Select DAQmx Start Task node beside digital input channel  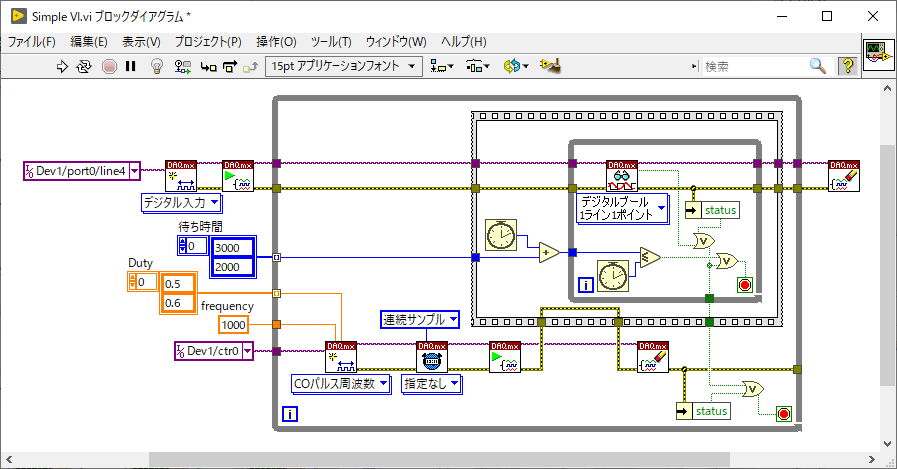[238, 176]
